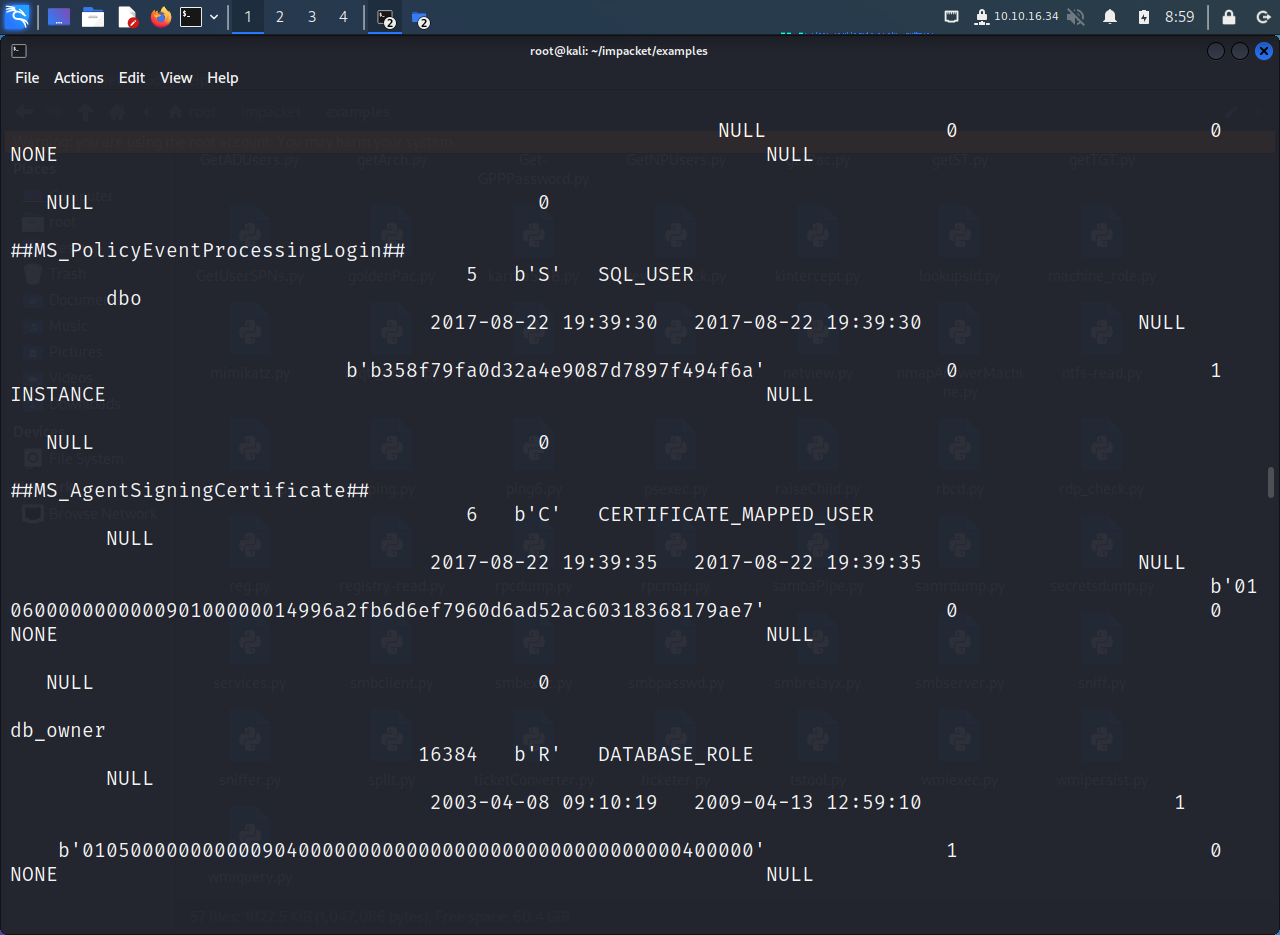Click the text ##MS_AgentSigningCertificate##
Viewport: 1280px width, 935px height.
point(190,490)
